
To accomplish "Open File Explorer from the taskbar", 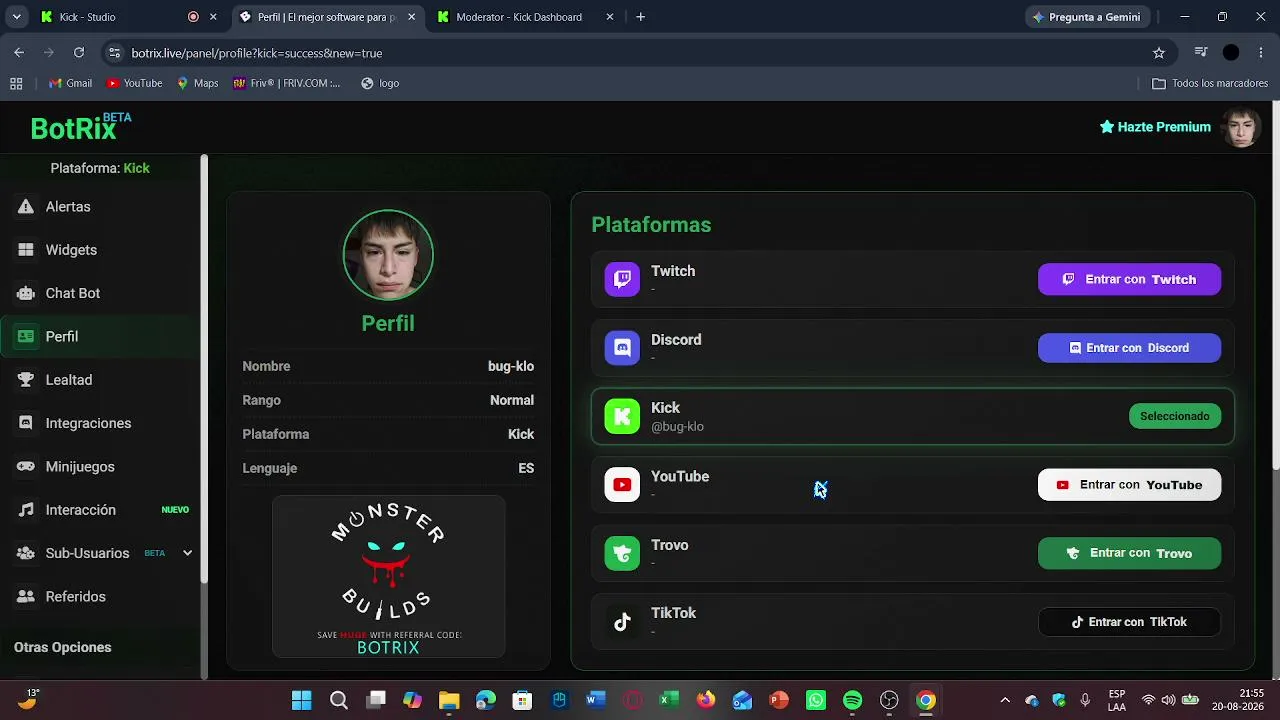I will [449, 700].
